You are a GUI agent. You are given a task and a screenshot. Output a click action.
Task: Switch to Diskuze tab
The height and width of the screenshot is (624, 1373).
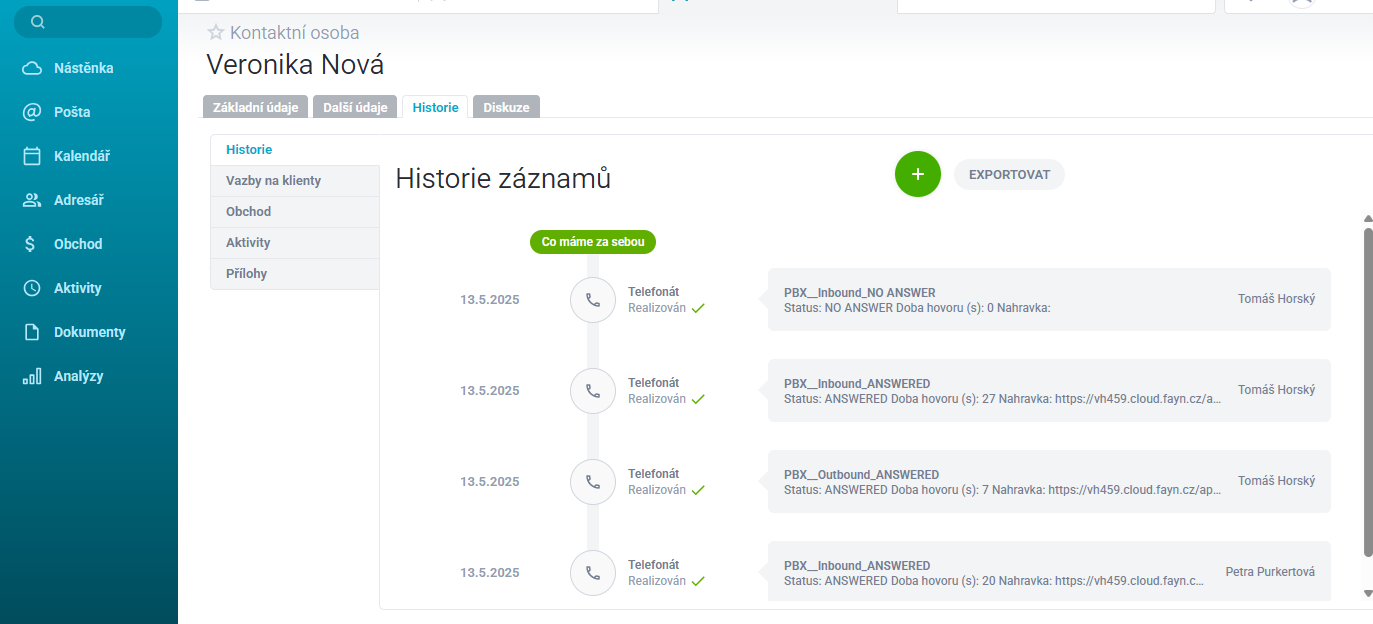[x=506, y=107]
